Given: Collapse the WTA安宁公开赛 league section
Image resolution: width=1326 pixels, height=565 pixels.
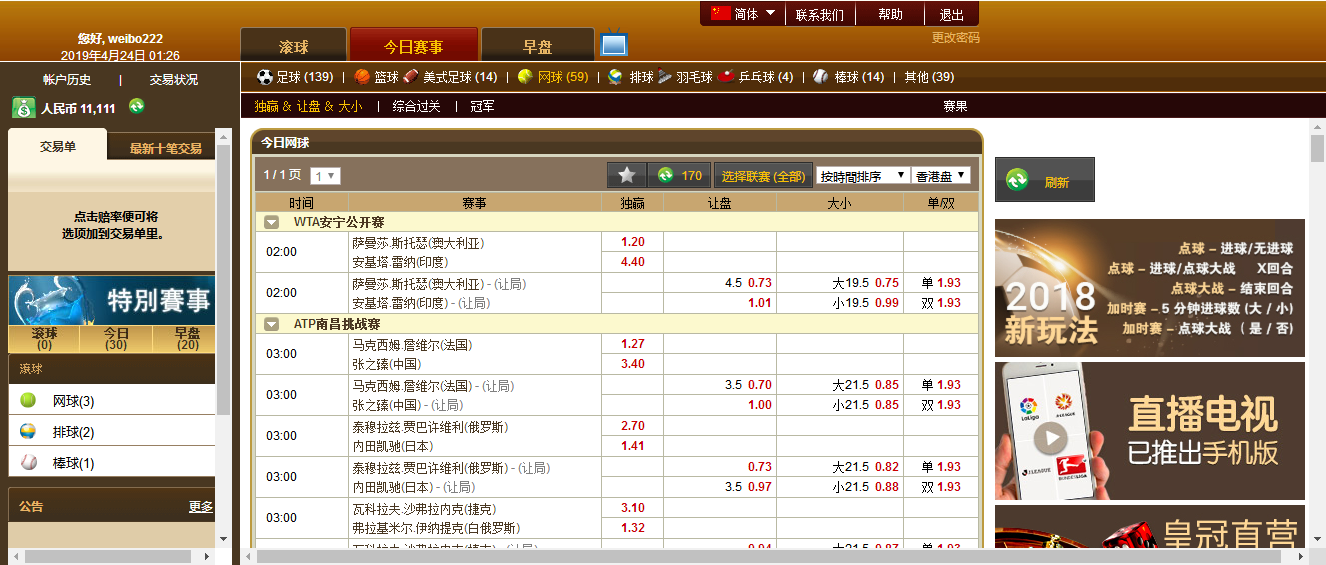Looking at the screenshot, I should [x=271, y=222].
